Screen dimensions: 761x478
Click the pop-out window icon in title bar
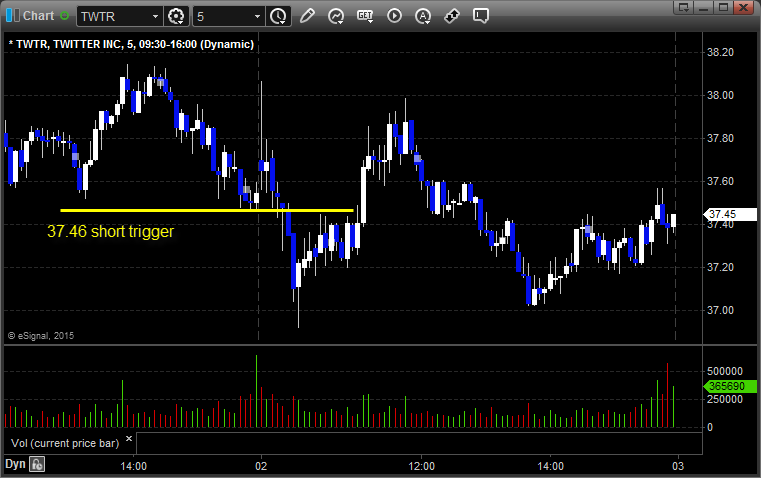tap(684, 7)
